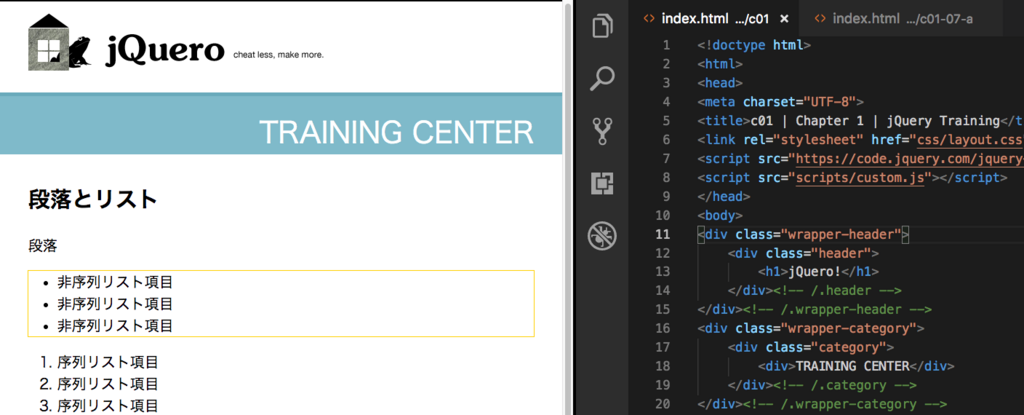This screenshot has width=1024, height=415.
Task: Click the HTML file icon on c01-07-a tab
Action: [x=820, y=18]
